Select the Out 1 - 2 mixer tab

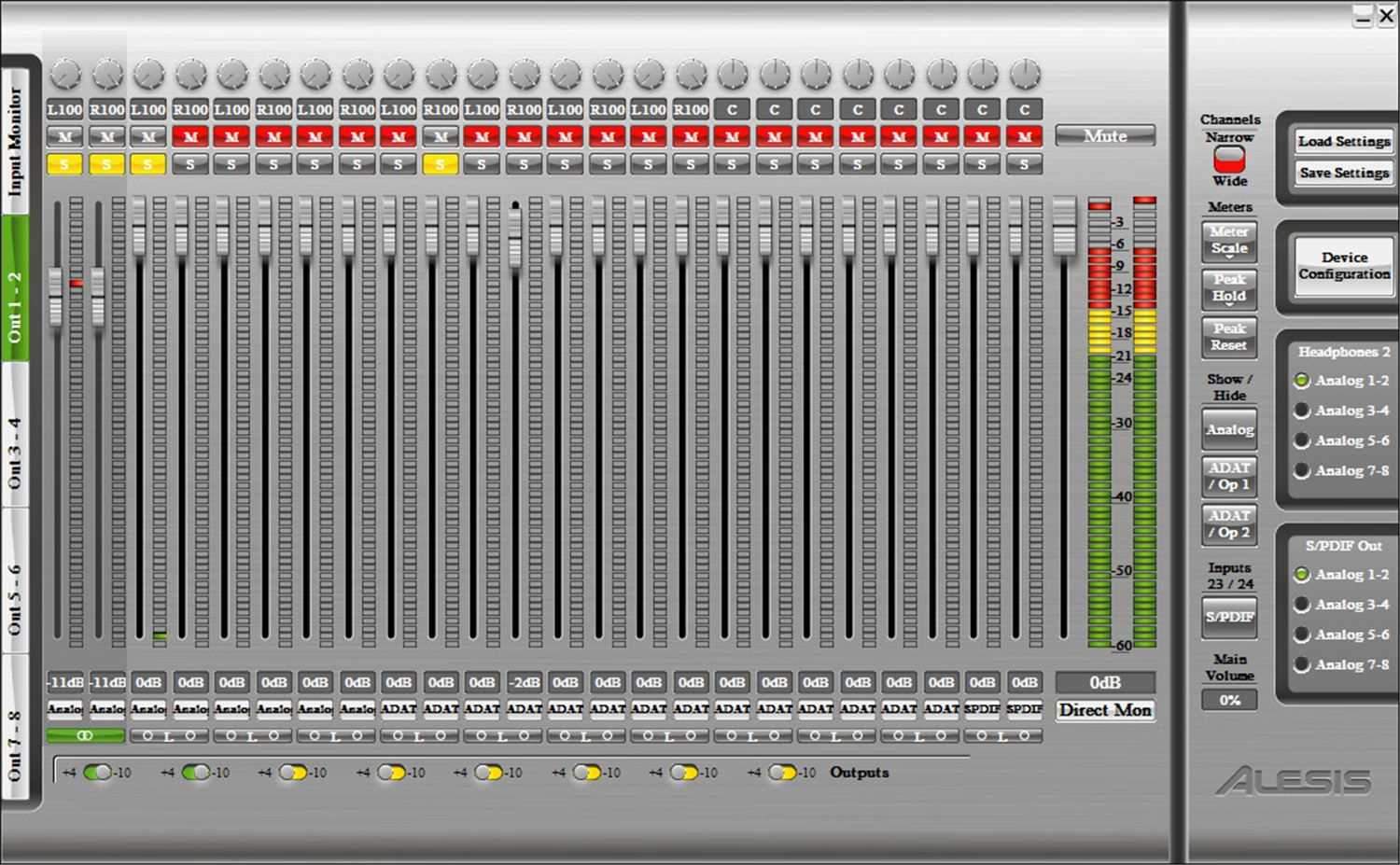click(15, 289)
